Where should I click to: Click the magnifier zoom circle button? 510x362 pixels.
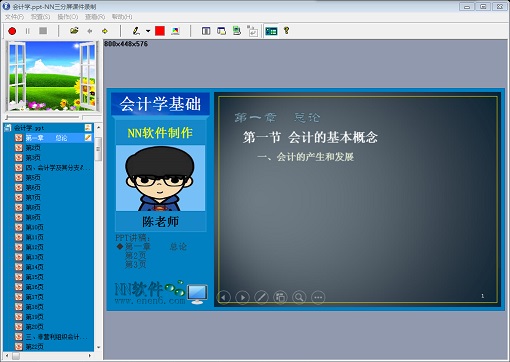click(x=299, y=297)
